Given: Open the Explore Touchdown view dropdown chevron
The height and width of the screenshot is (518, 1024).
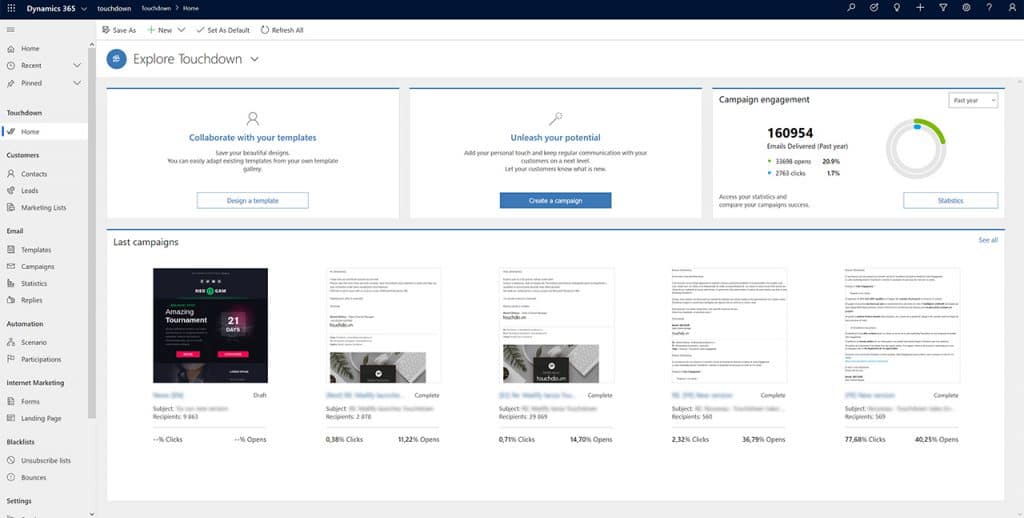Looking at the screenshot, I should [x=255, y=59].
